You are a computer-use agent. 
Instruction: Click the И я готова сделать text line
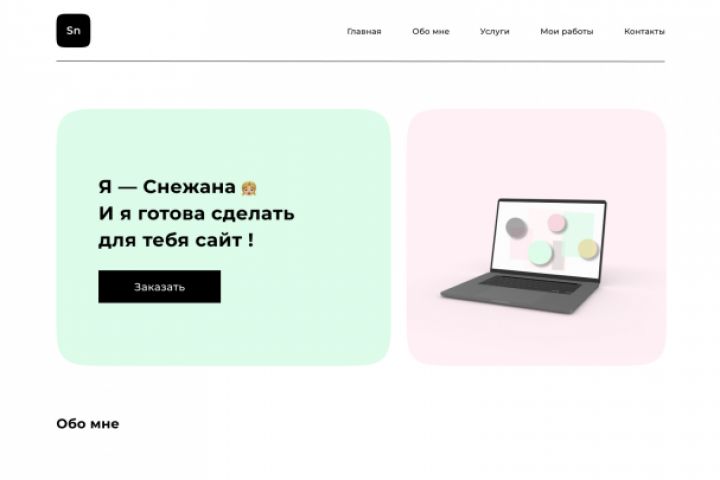pos(196,214)
